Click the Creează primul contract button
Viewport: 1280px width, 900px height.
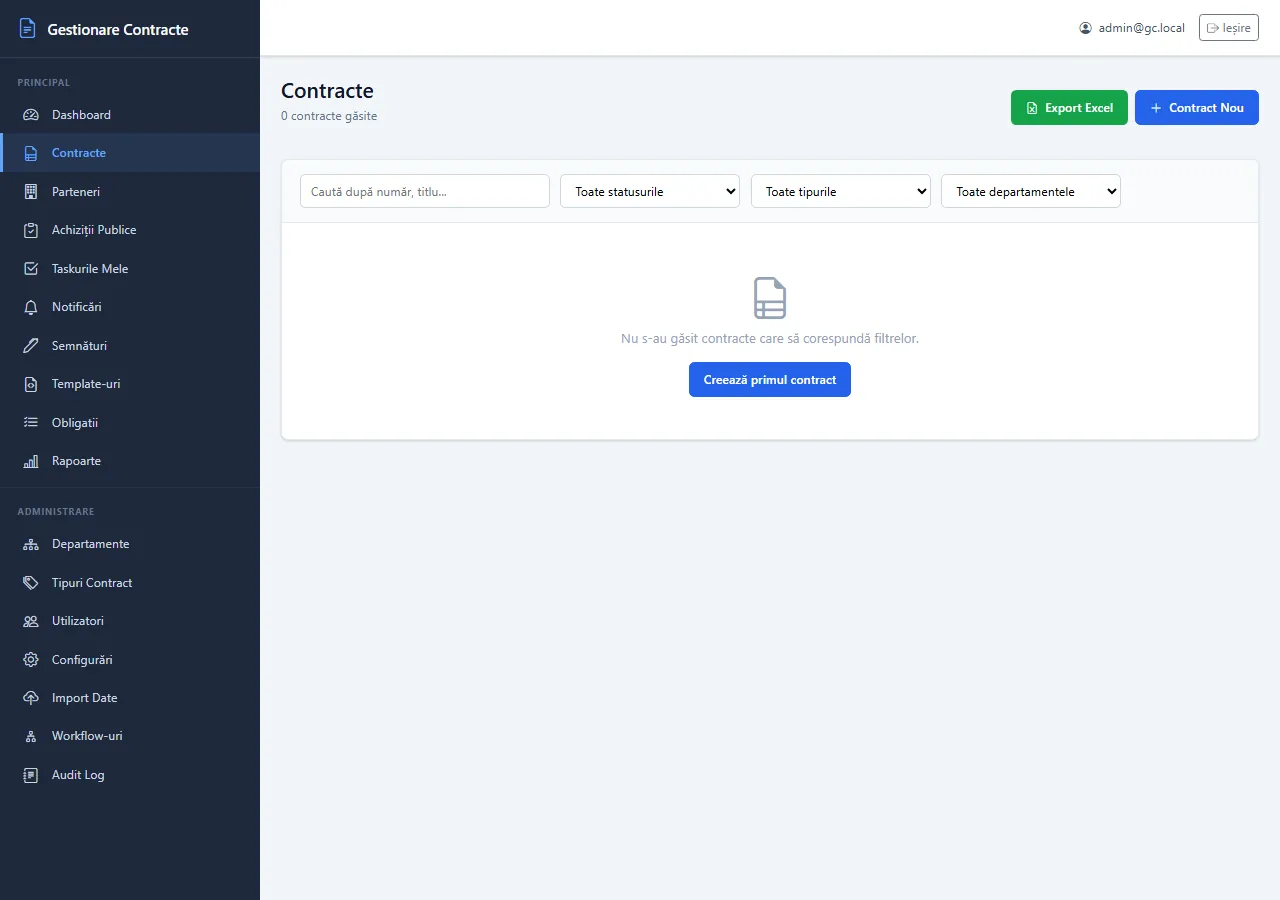[x=770, y=380]
